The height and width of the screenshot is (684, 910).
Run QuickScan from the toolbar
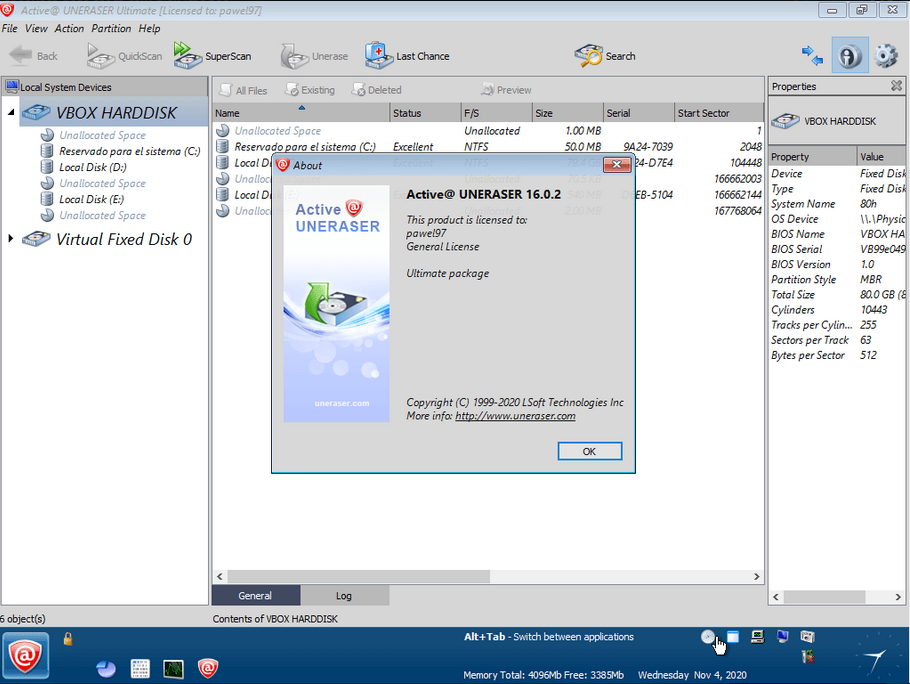point(124,56)
